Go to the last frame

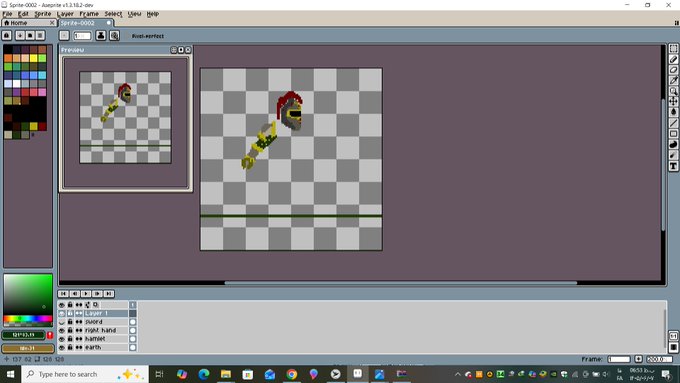coord(109,294)
